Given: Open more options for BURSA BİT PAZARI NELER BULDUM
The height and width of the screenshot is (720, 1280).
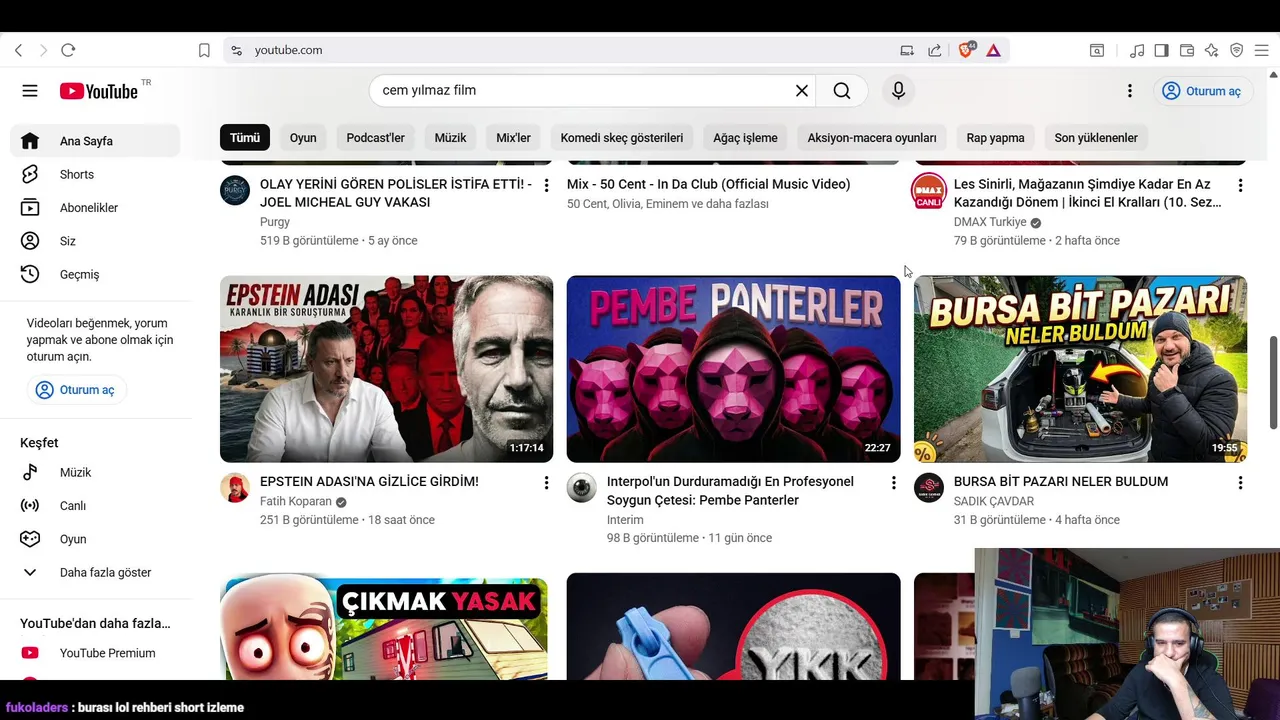Looking at the screenshot, I should (1240, 483).
